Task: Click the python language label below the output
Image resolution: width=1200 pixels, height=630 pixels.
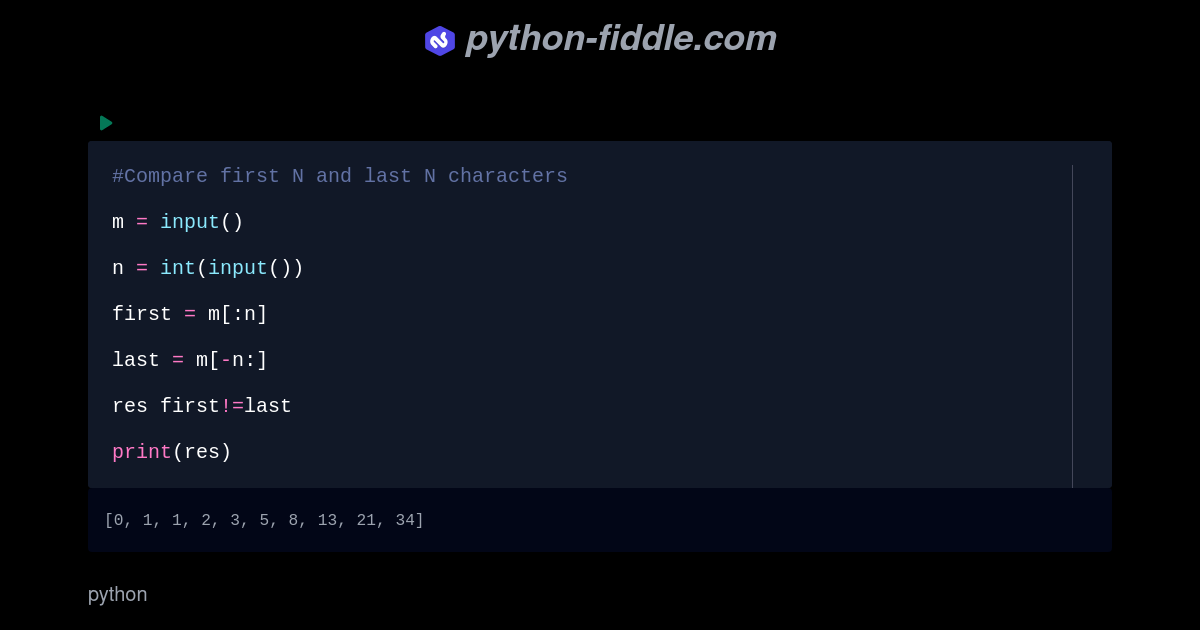Action: [117, 594]
